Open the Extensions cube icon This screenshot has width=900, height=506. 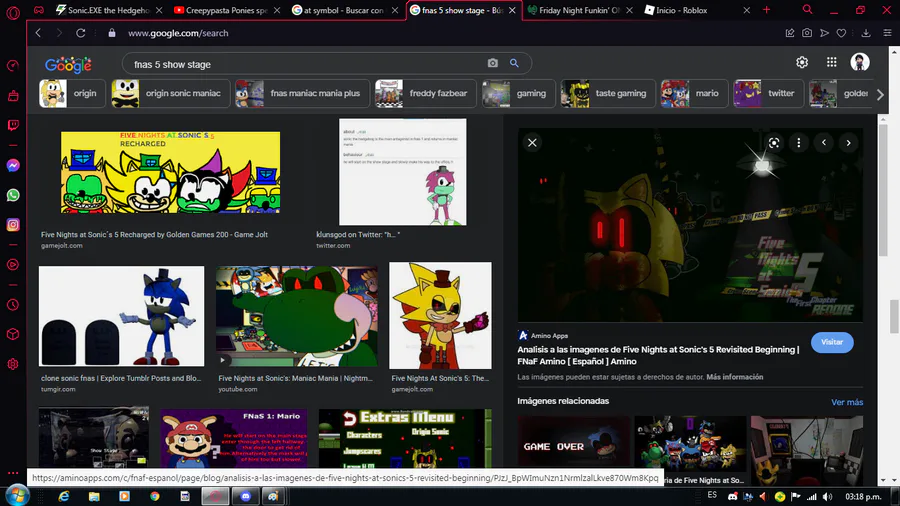pos(13,334)
